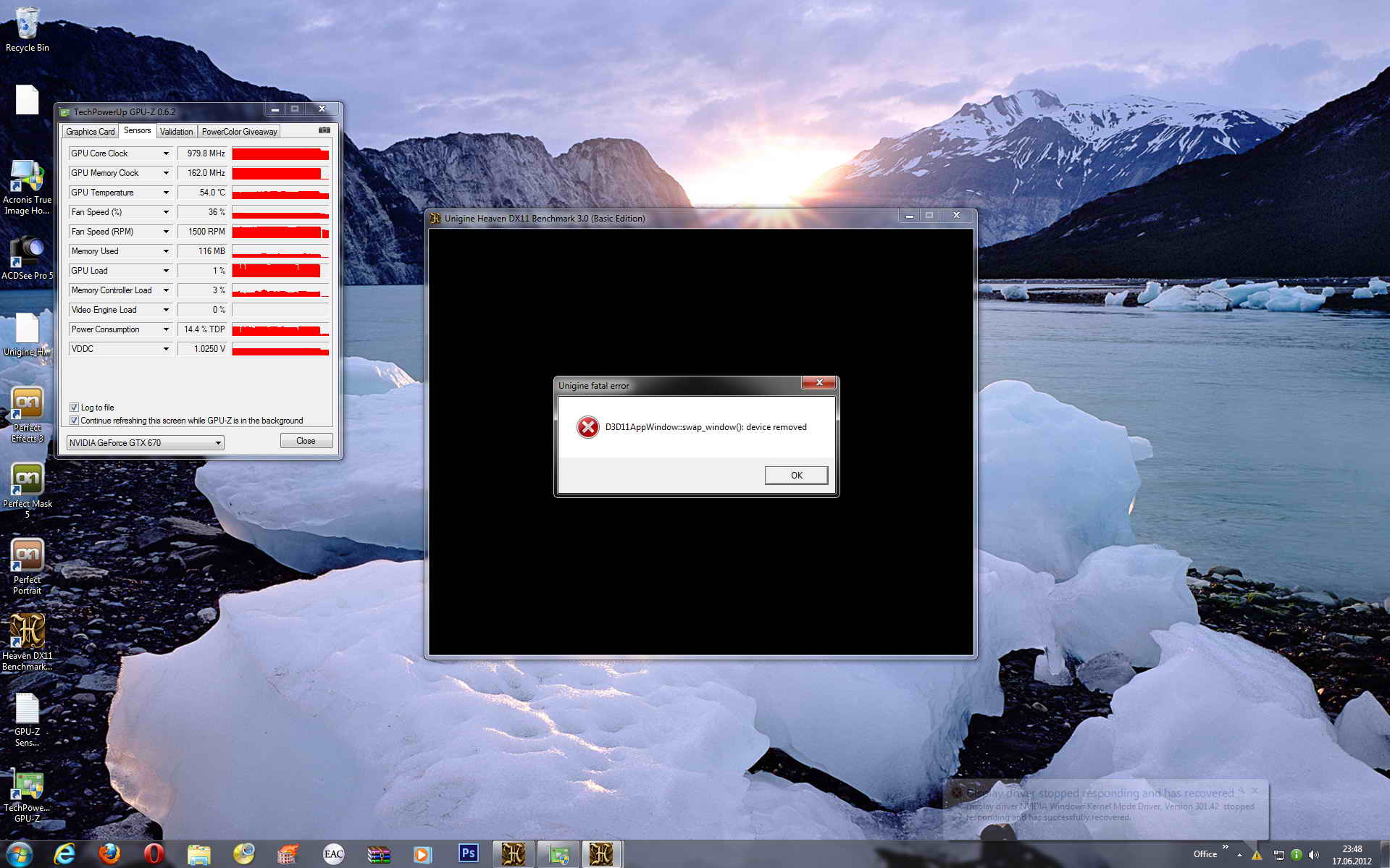This screenshot has width=1390, height=868.
Task: Open the VDDC sensor dropdown
Action: (x=166, y=349)
